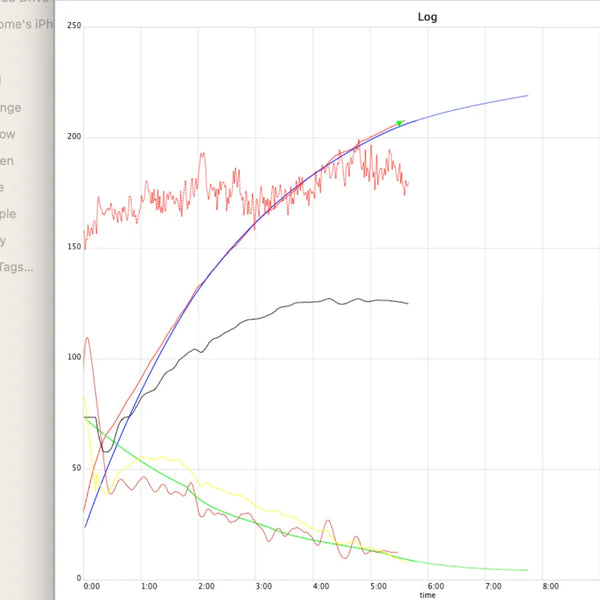The image size is (600, 600).
Task: Click the 100 value on the y-axis
Action: pos(73,358)
